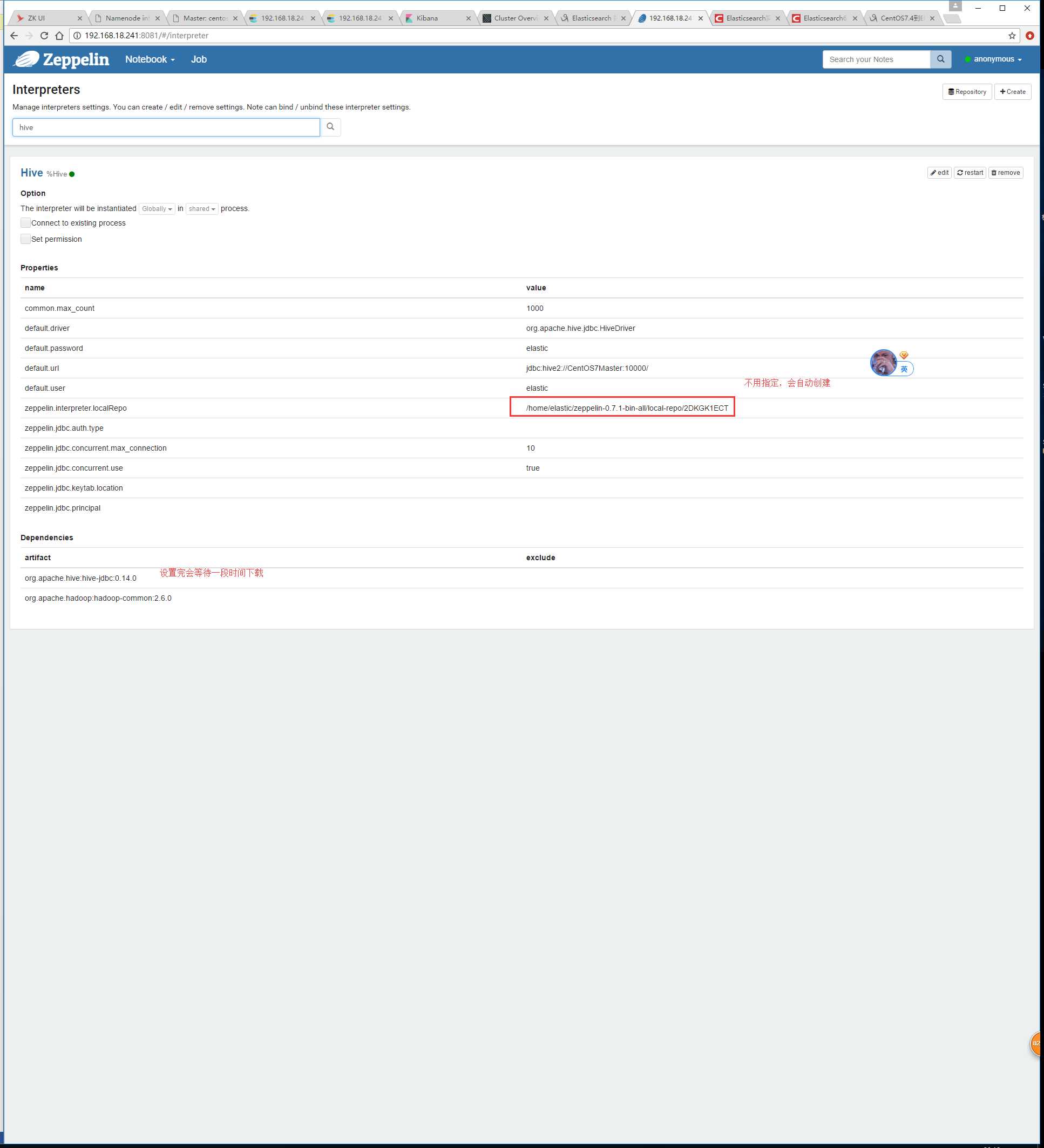
Task: Select the jdbc:hive2://CentOS7Master:10000/ value
Action: tap(587, 368)
